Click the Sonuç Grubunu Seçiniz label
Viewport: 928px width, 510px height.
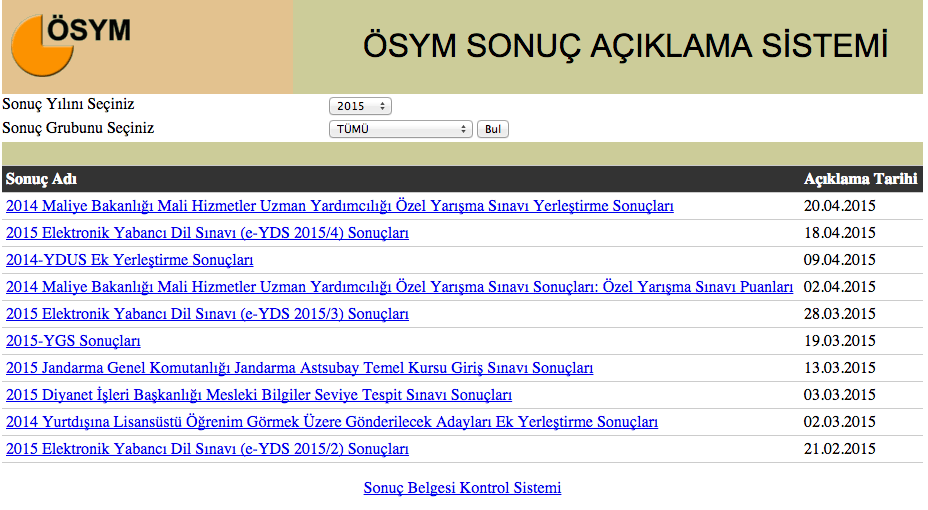tap(78, 128)
